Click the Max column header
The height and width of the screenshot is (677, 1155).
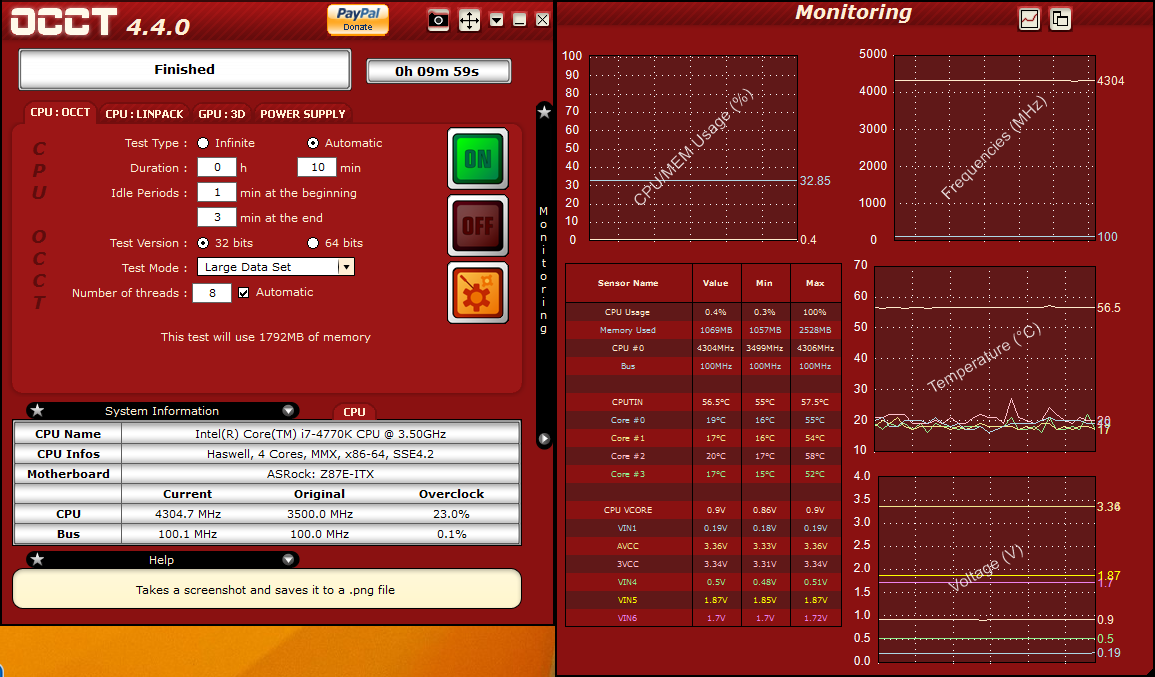coord(815,283)
